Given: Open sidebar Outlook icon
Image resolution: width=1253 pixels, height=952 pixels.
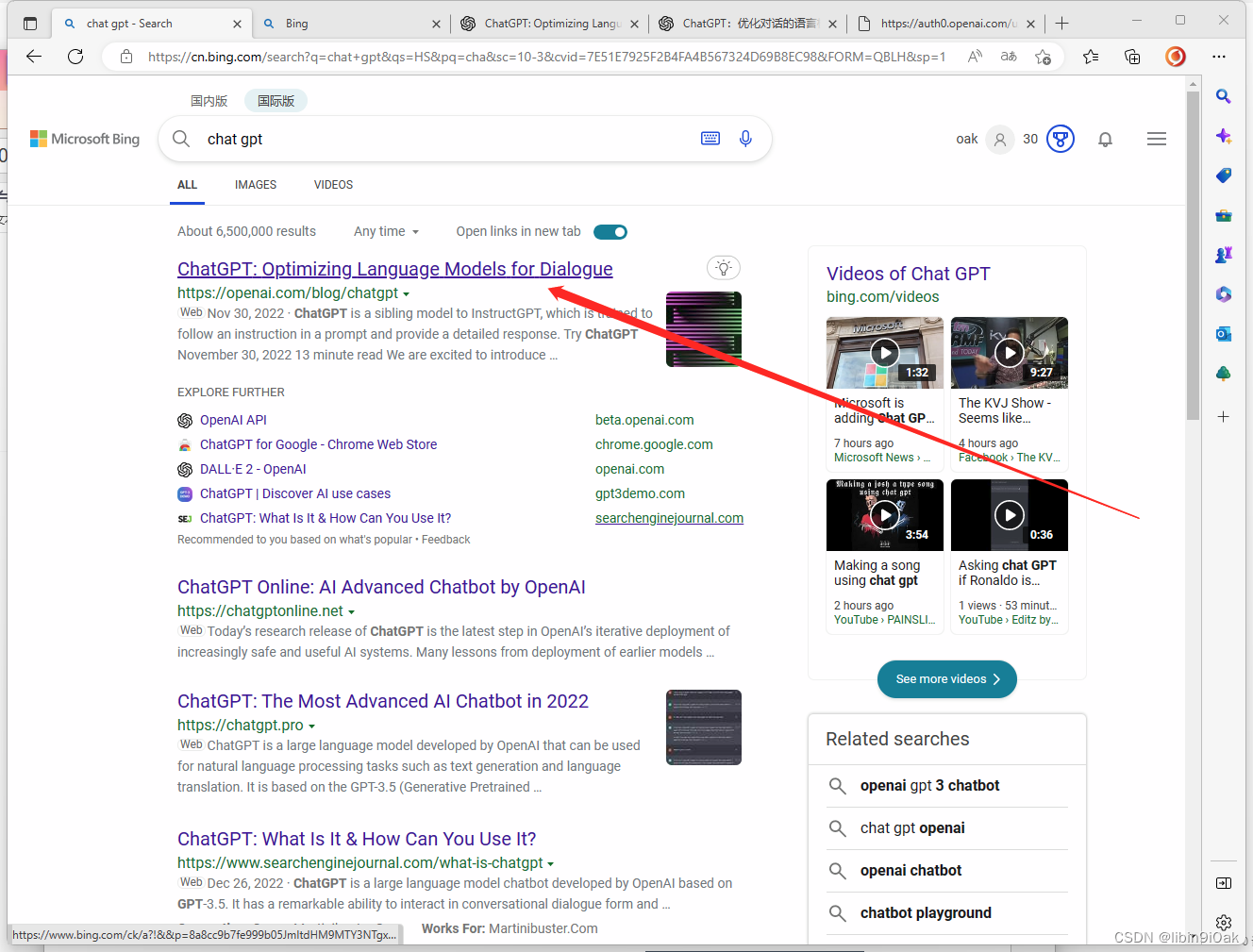Looking at the screenshot, I should point(1224,334).
